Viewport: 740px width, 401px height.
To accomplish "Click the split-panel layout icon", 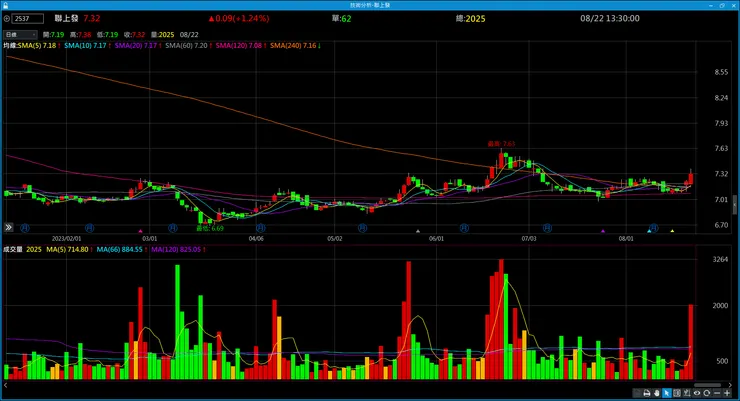I will click(x=677, y=393).
